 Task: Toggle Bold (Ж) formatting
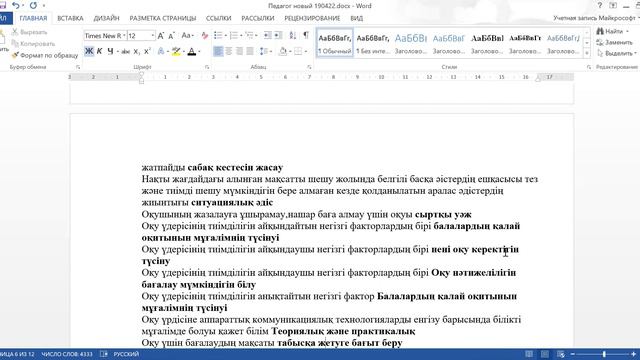pyautogui.click(x=89, y=51)
